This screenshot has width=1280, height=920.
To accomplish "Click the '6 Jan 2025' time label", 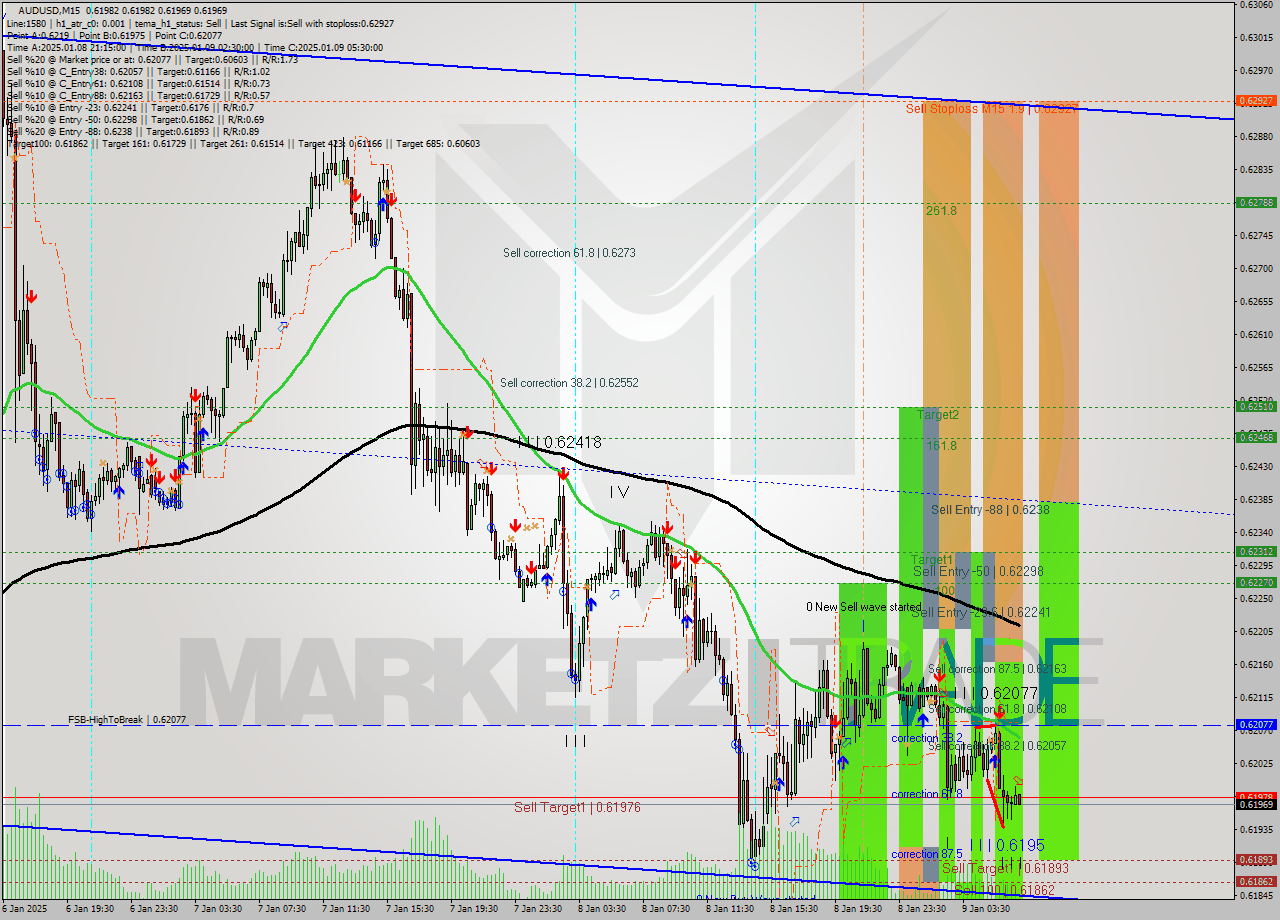I will 24,910.
